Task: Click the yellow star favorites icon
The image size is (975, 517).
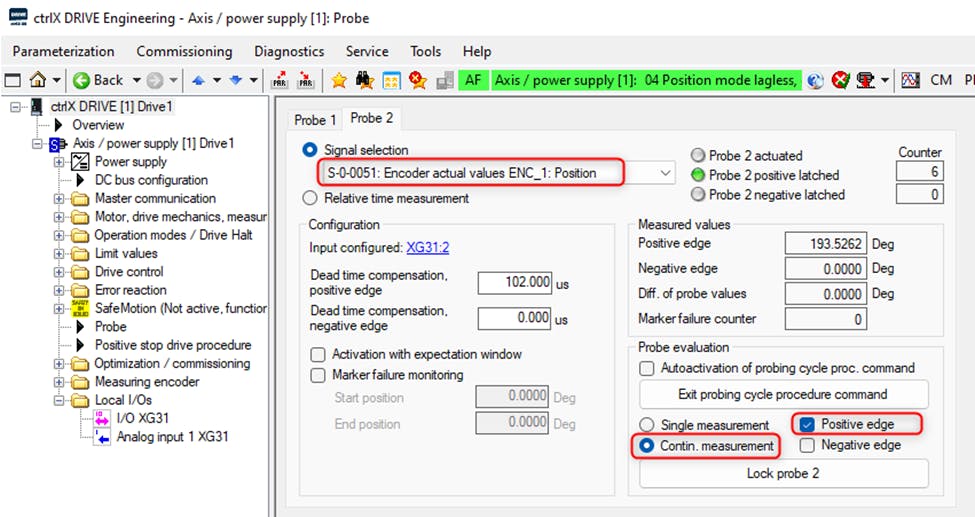Action: (x=339, y=80)
